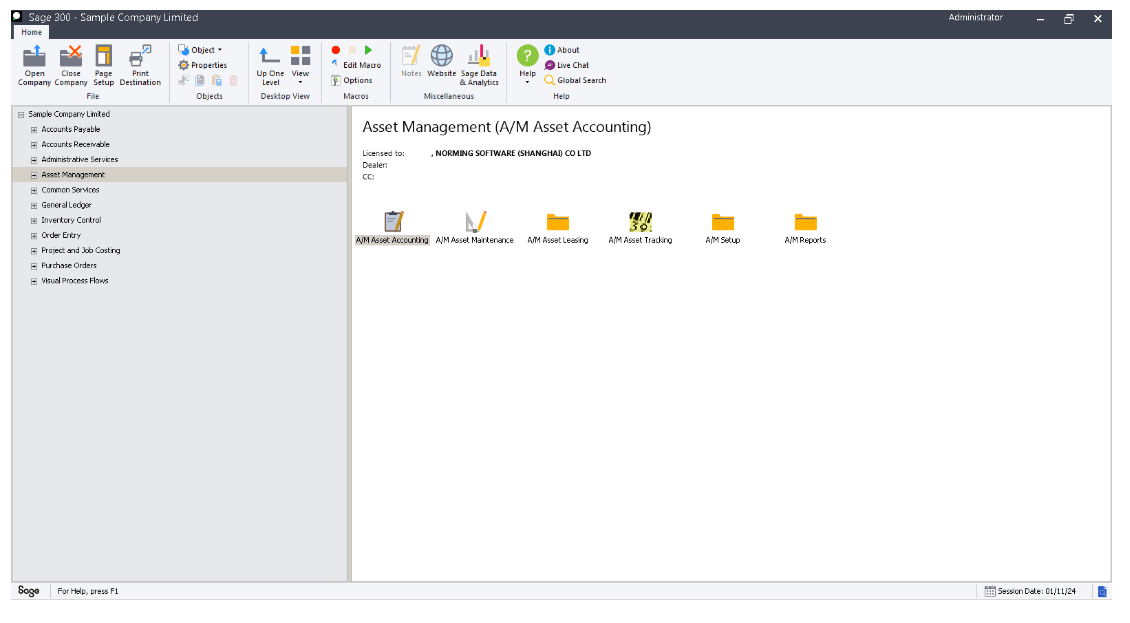This screenshot has width=1130, height=623.
Task: Click the green Help question mark icon
Action: point(528,56)
